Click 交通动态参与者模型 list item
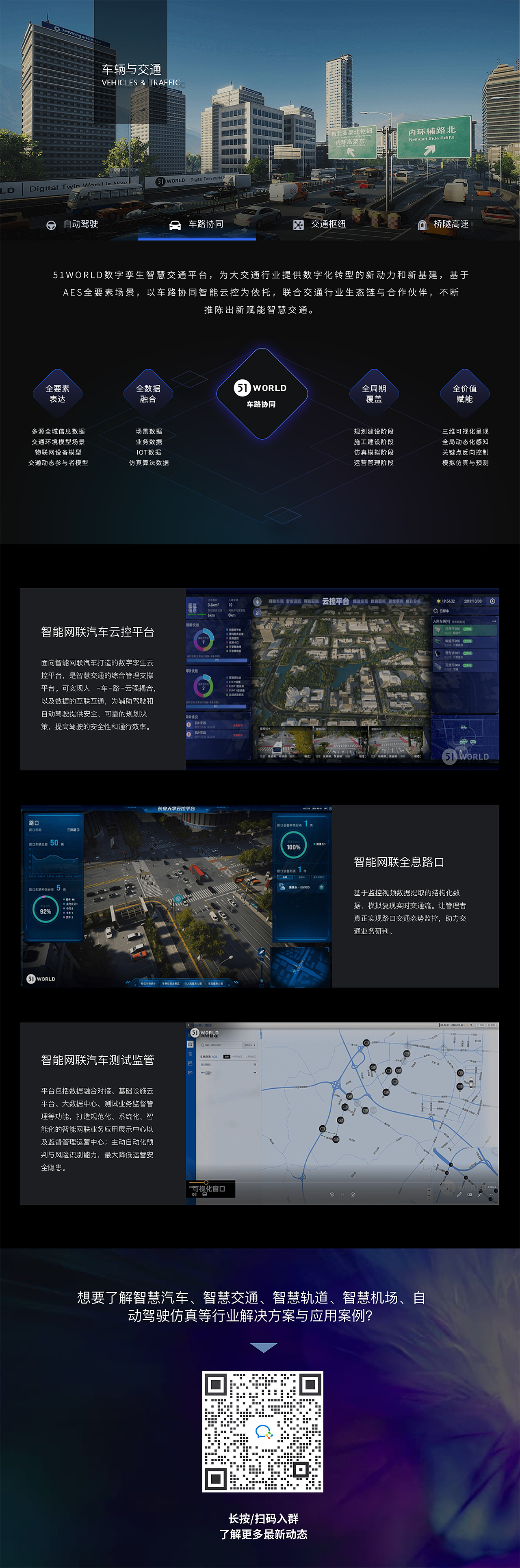 [58, 463]
